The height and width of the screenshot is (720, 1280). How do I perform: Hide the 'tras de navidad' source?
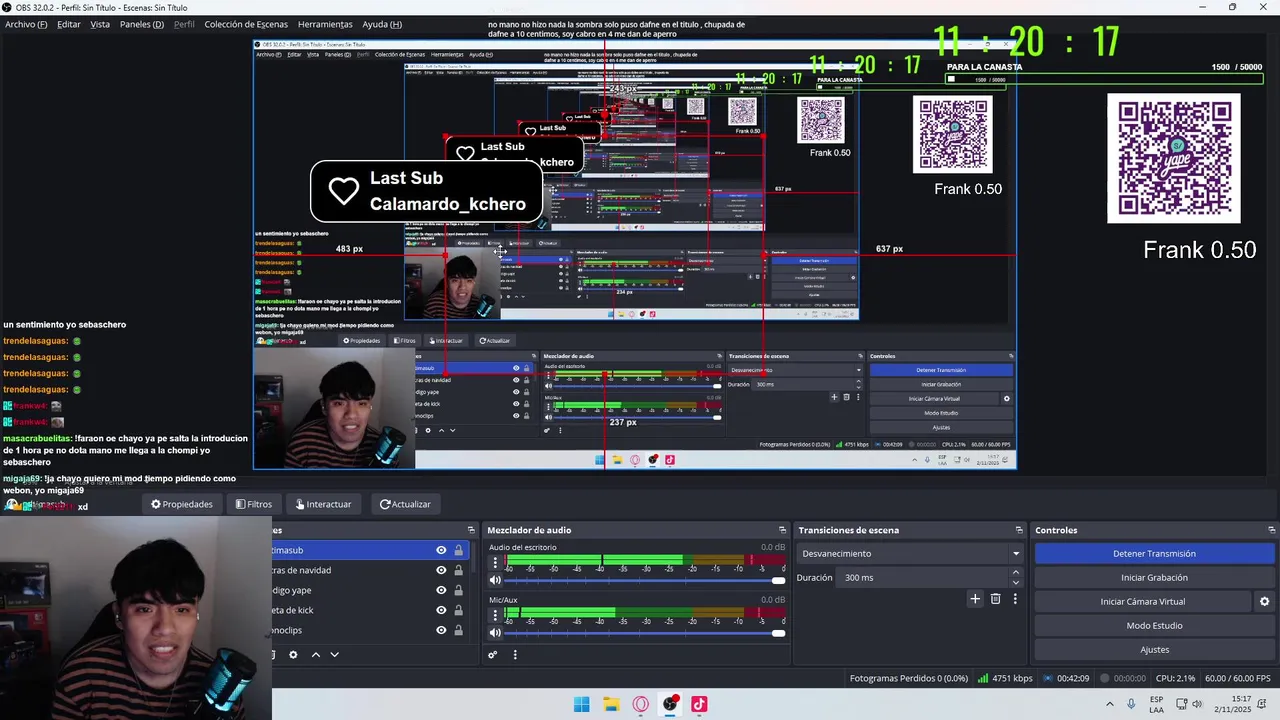(441, 570)
